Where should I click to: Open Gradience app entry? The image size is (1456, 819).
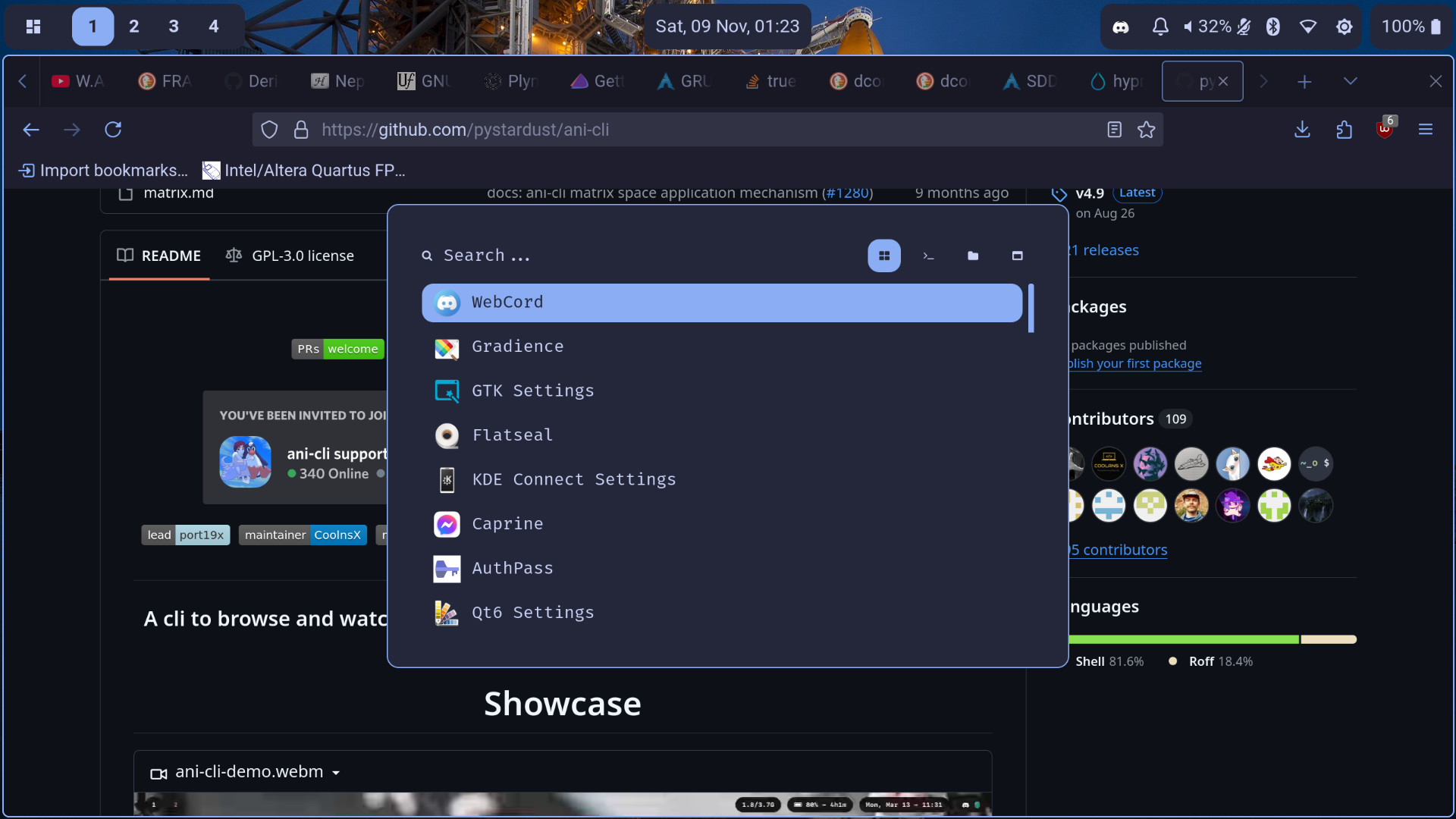(x=517, y=347)
